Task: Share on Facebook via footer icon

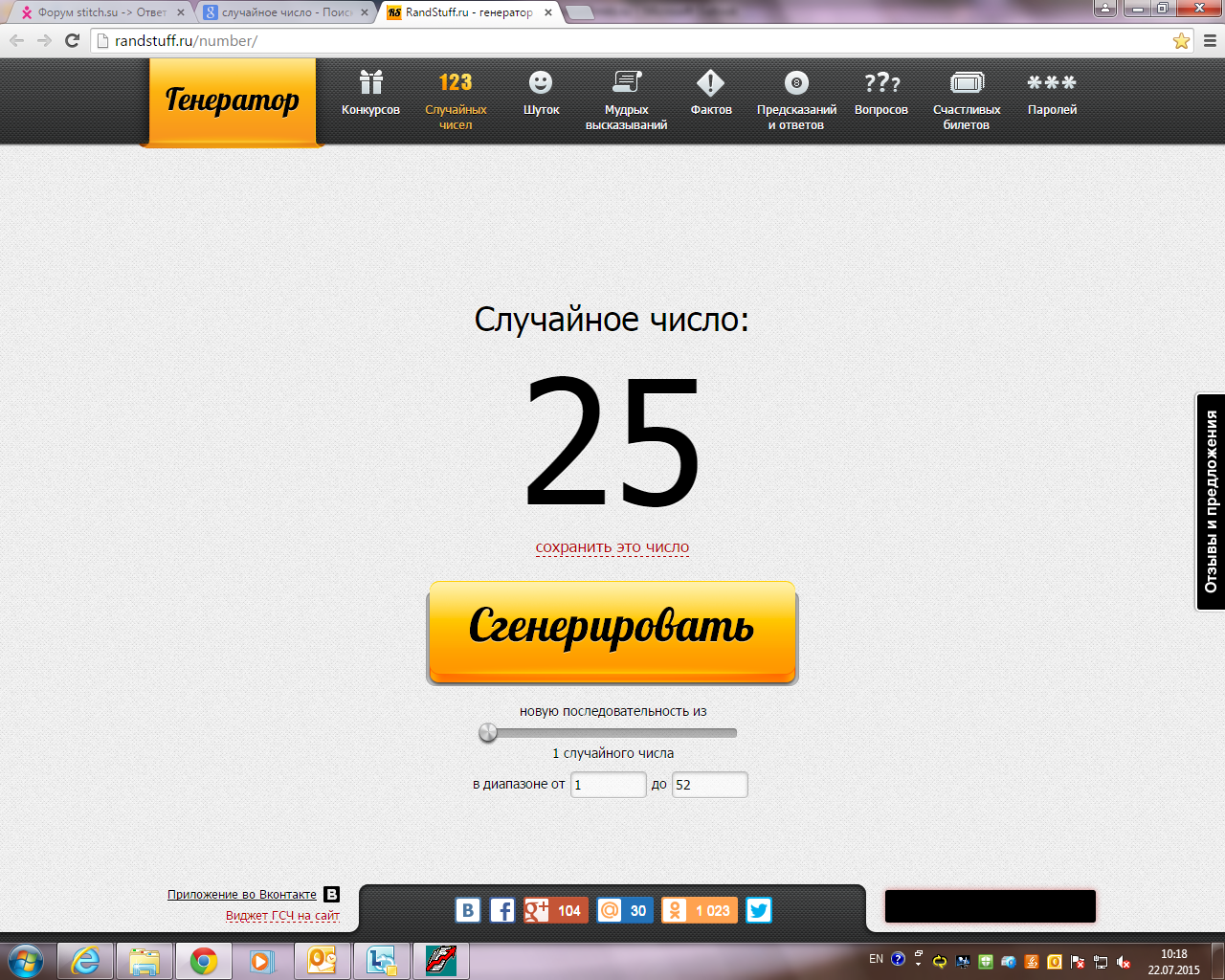Action: (502, 910)
